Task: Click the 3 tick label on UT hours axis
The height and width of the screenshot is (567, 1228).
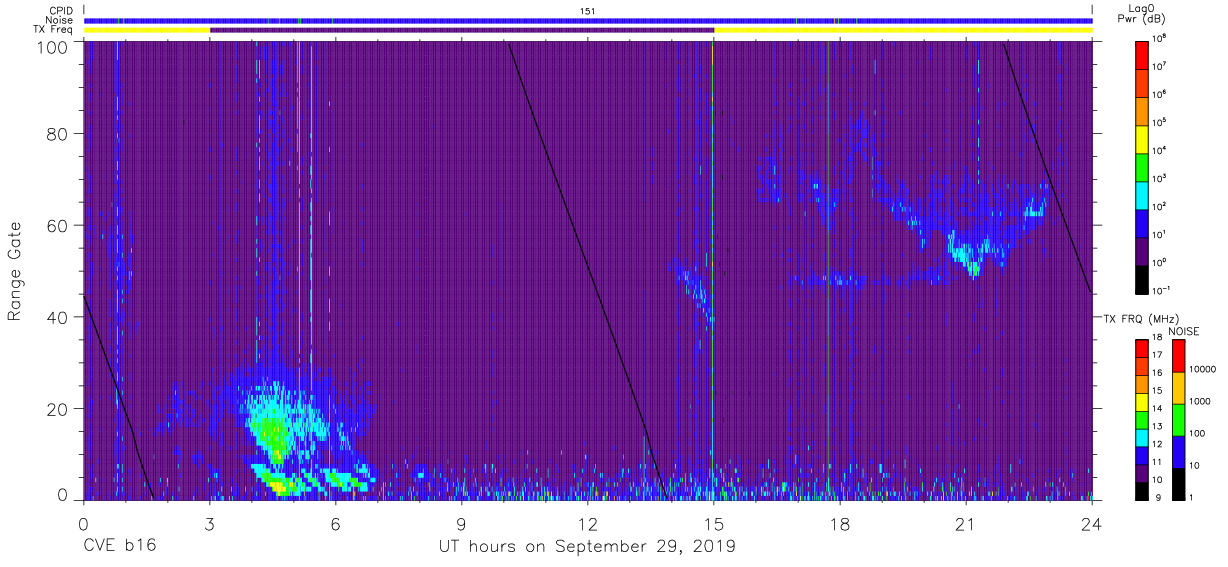Action: click(209, 523)
